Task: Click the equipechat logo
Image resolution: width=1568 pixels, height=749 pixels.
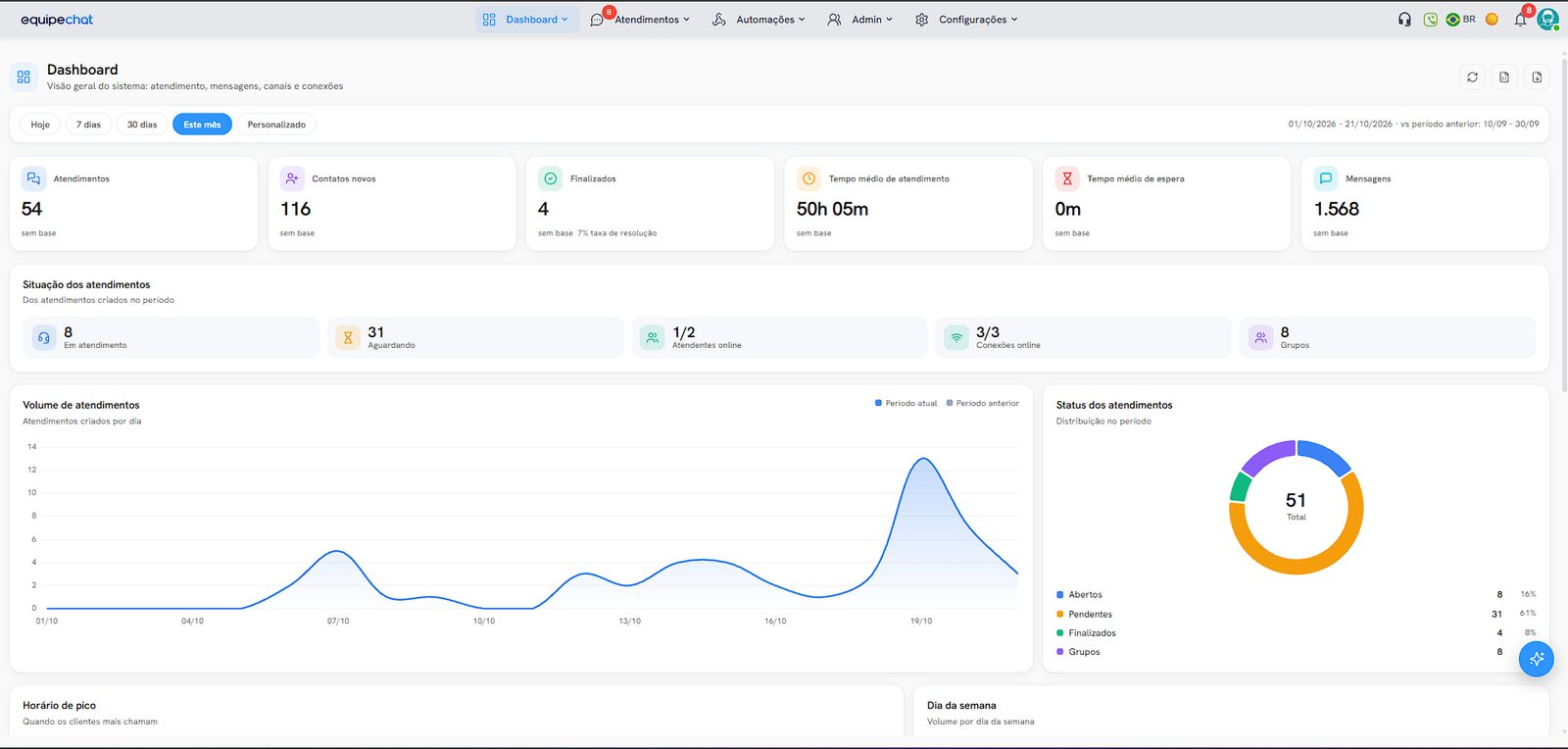Action: pos(57,20)
